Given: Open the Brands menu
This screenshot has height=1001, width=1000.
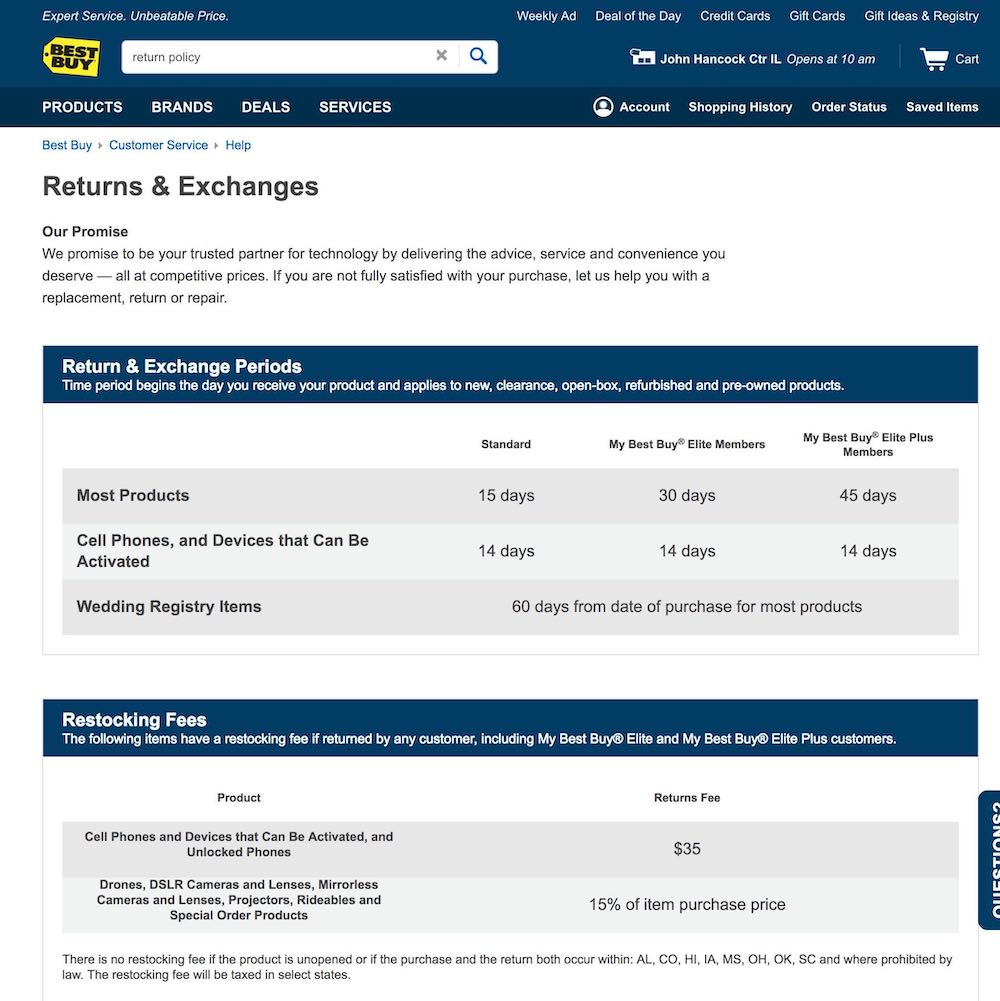Looking at the screenshot, I should point(182,107).
